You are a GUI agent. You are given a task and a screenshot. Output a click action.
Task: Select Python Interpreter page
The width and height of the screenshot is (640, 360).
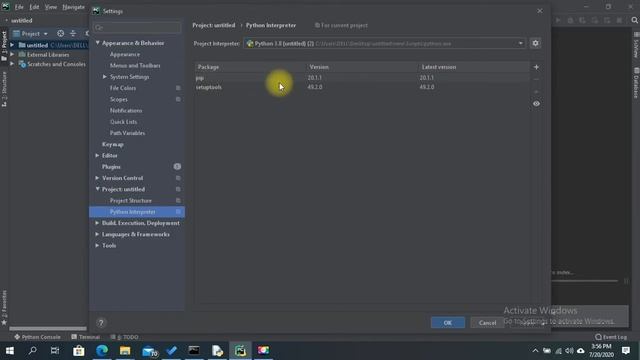(137, 212)
